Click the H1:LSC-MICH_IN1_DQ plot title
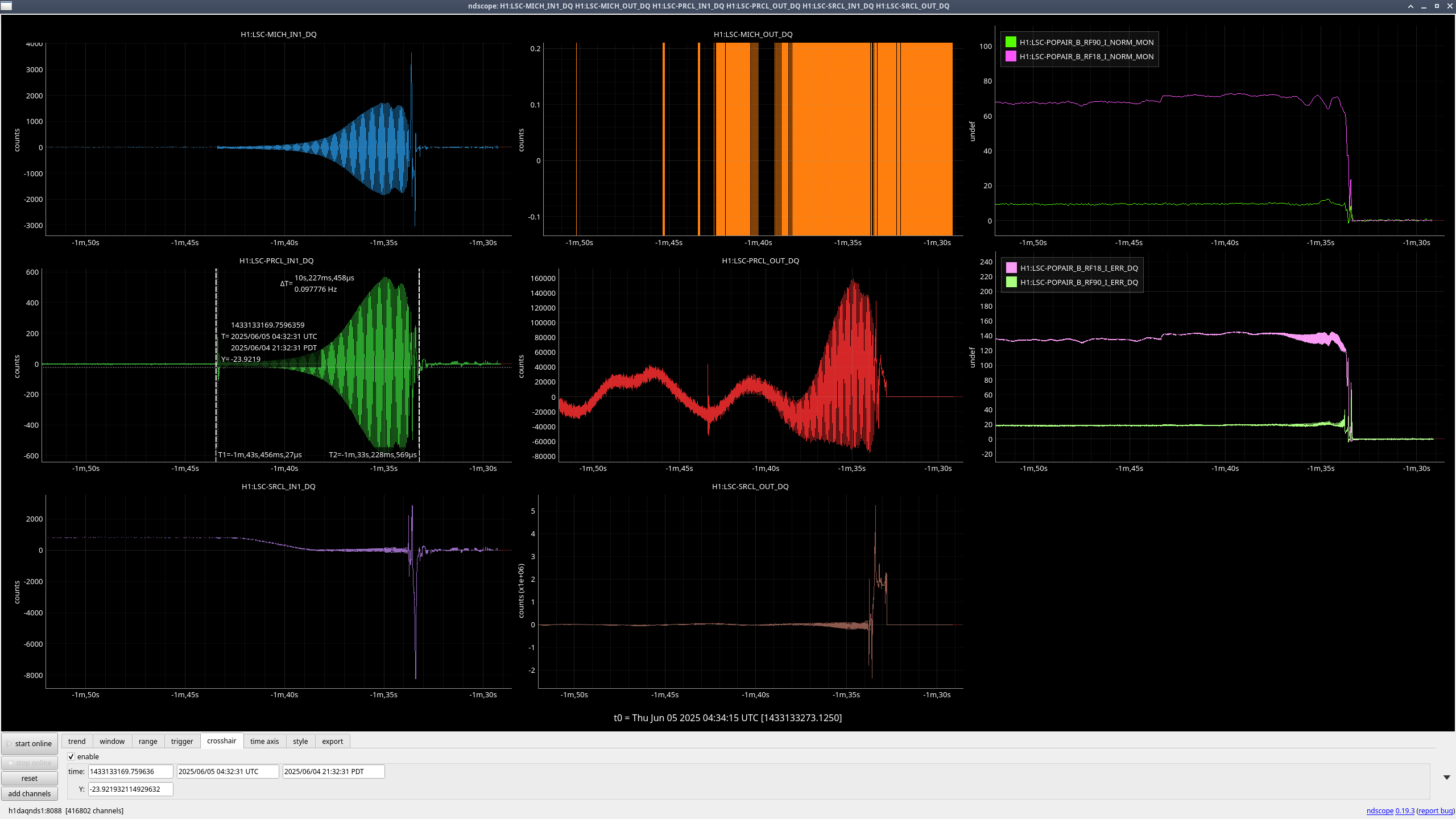The height and width of the screenshot is (819, 1456). click(x=279, y=34)
